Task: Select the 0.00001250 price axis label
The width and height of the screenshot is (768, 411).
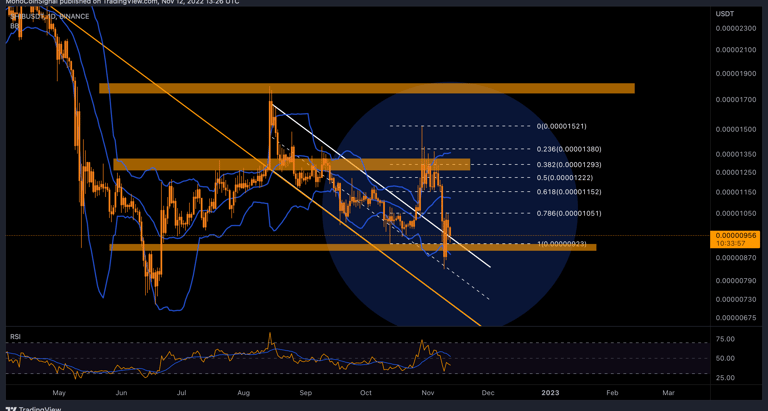Action: coord(736,172)
